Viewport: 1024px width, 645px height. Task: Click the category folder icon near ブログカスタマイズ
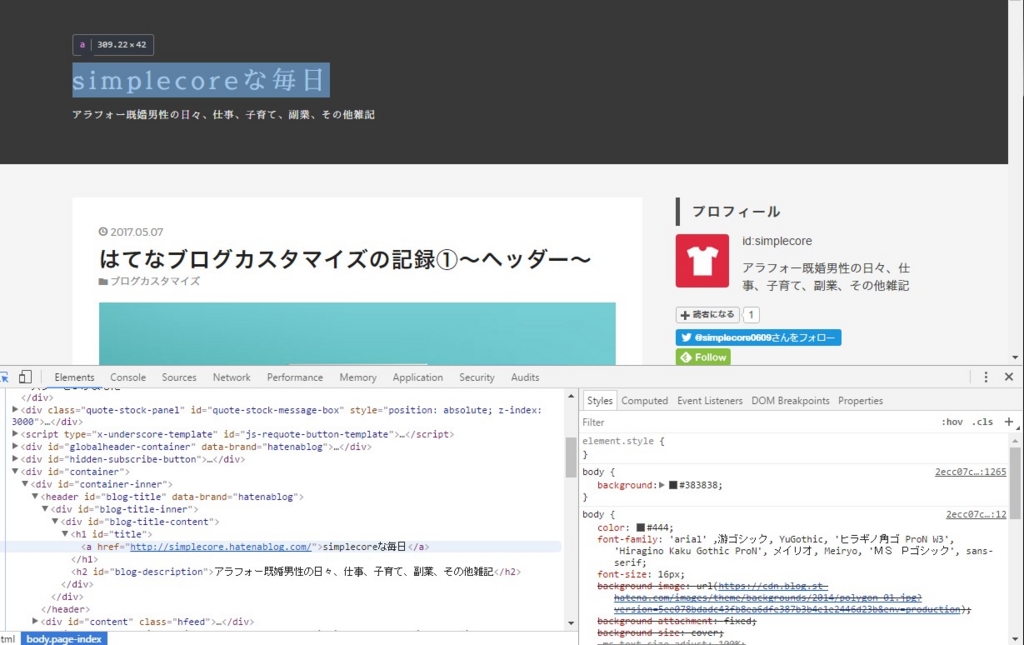point(103,281)
